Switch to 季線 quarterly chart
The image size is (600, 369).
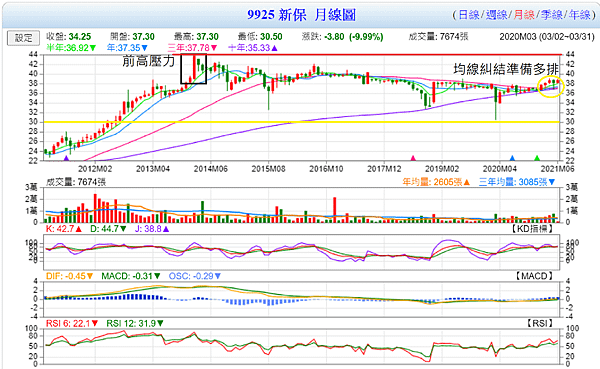[551, 15]
